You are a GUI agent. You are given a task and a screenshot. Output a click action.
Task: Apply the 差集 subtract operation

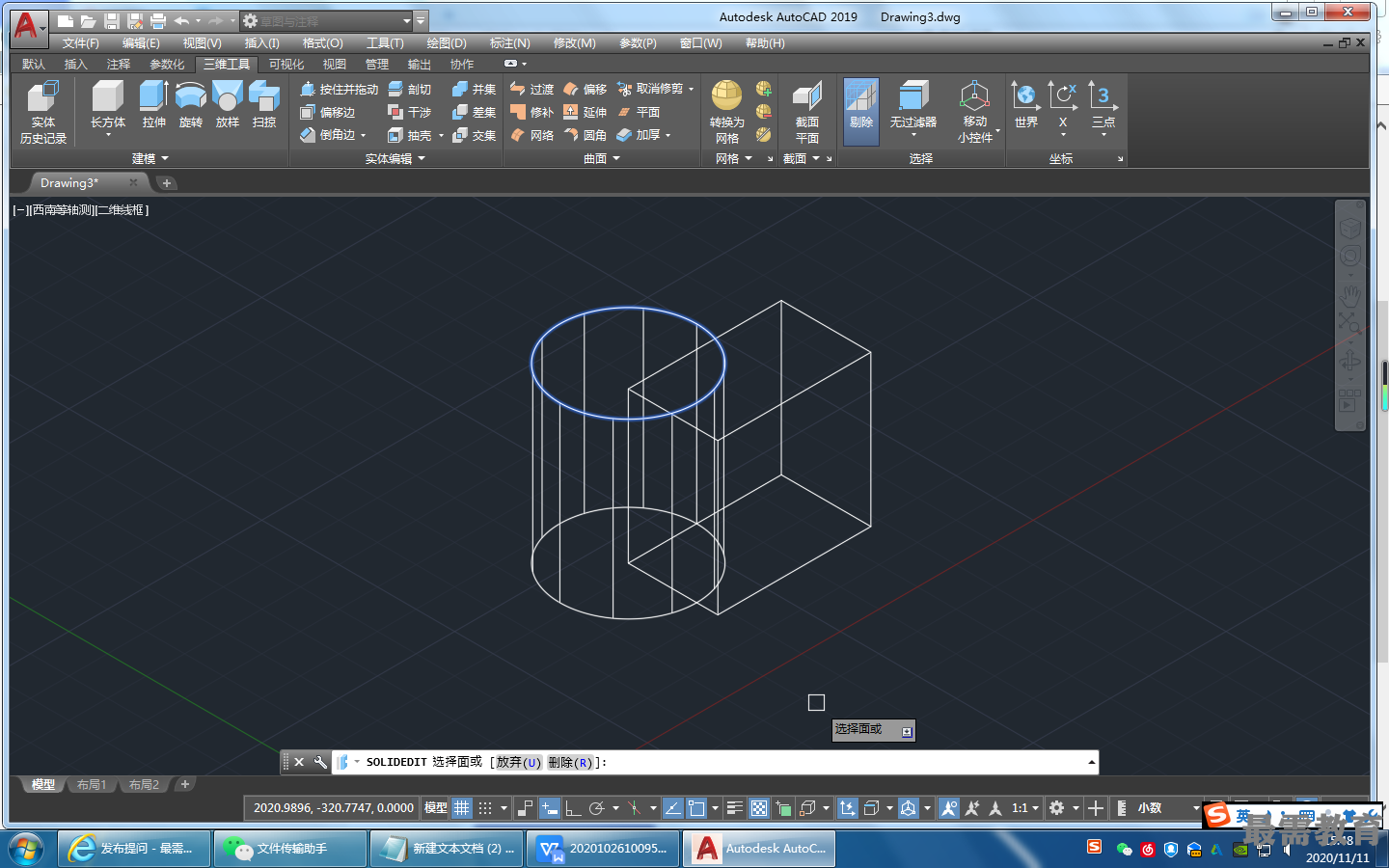(x=474, y=112)
